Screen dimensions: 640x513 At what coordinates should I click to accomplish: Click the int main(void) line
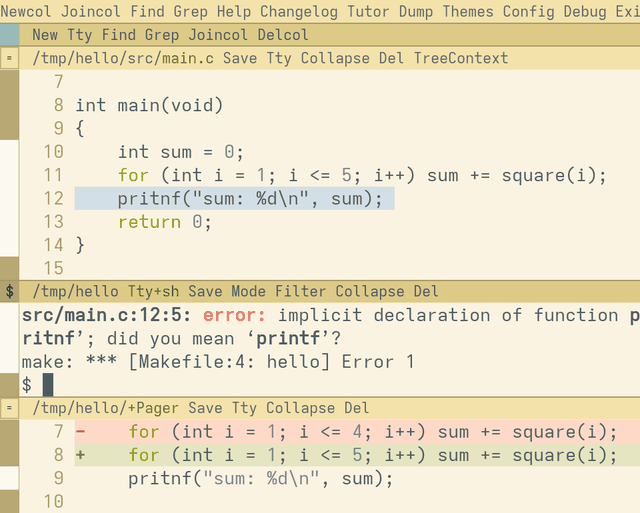tap(149, 105)
